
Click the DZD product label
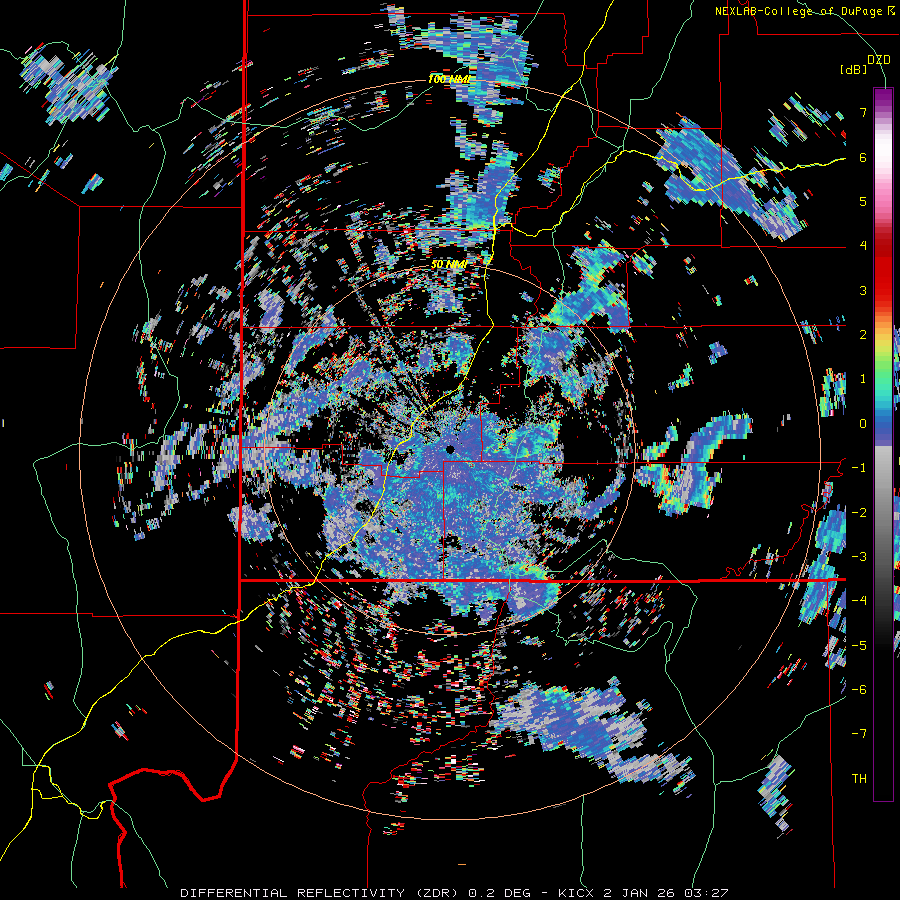(x=878, y=60)
